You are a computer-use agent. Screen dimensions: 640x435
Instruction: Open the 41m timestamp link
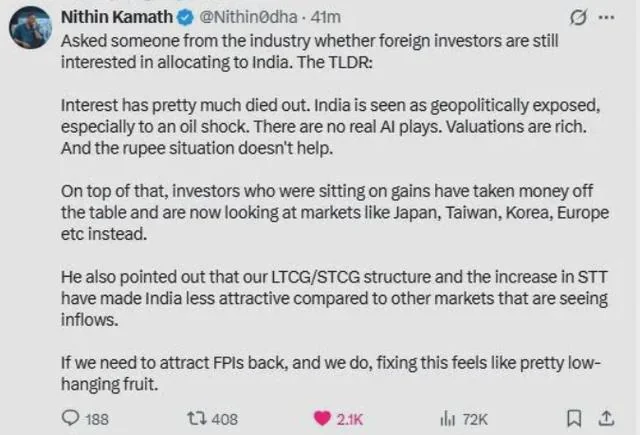[326, 17]
